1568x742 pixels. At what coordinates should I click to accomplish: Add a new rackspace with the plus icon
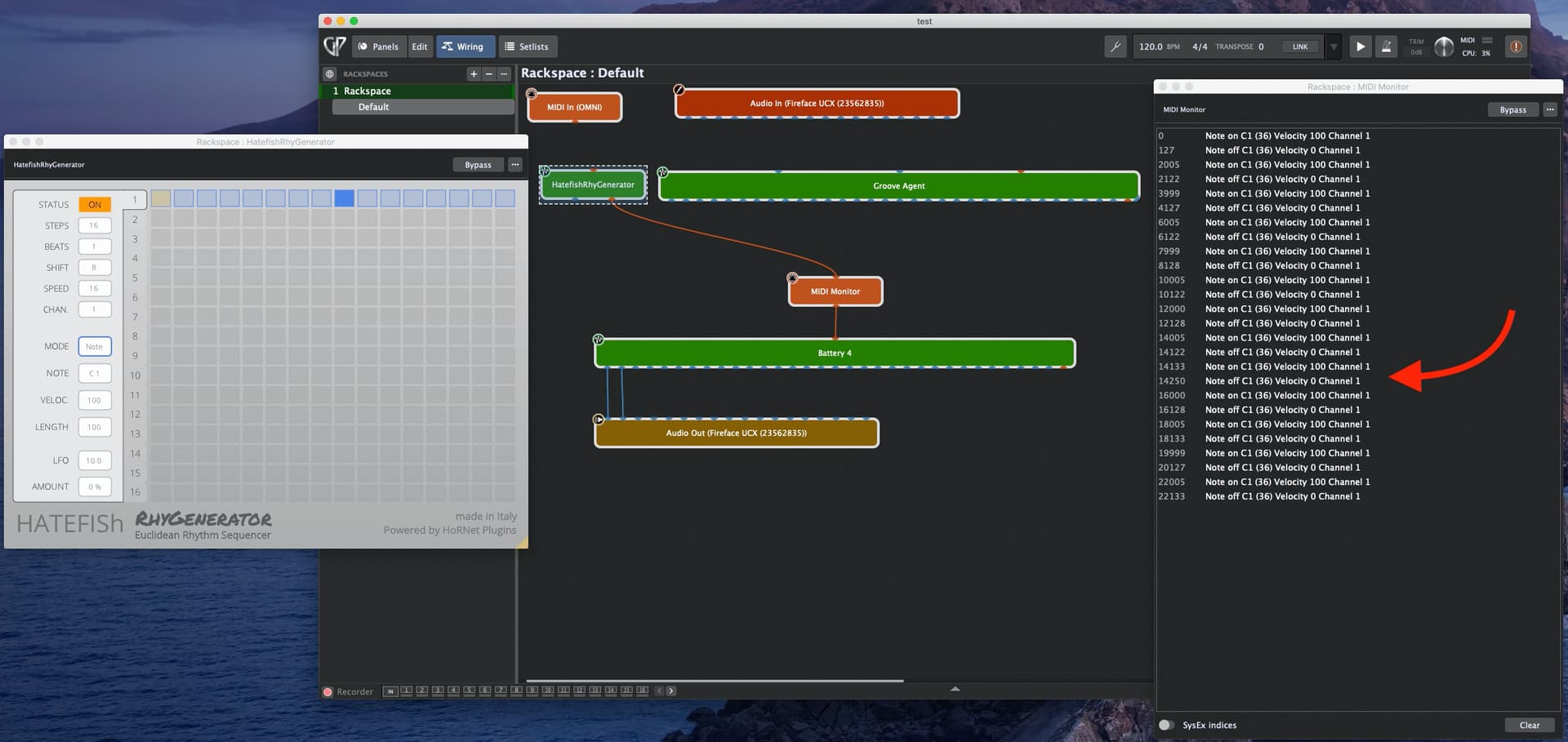(x=474, y=73)
